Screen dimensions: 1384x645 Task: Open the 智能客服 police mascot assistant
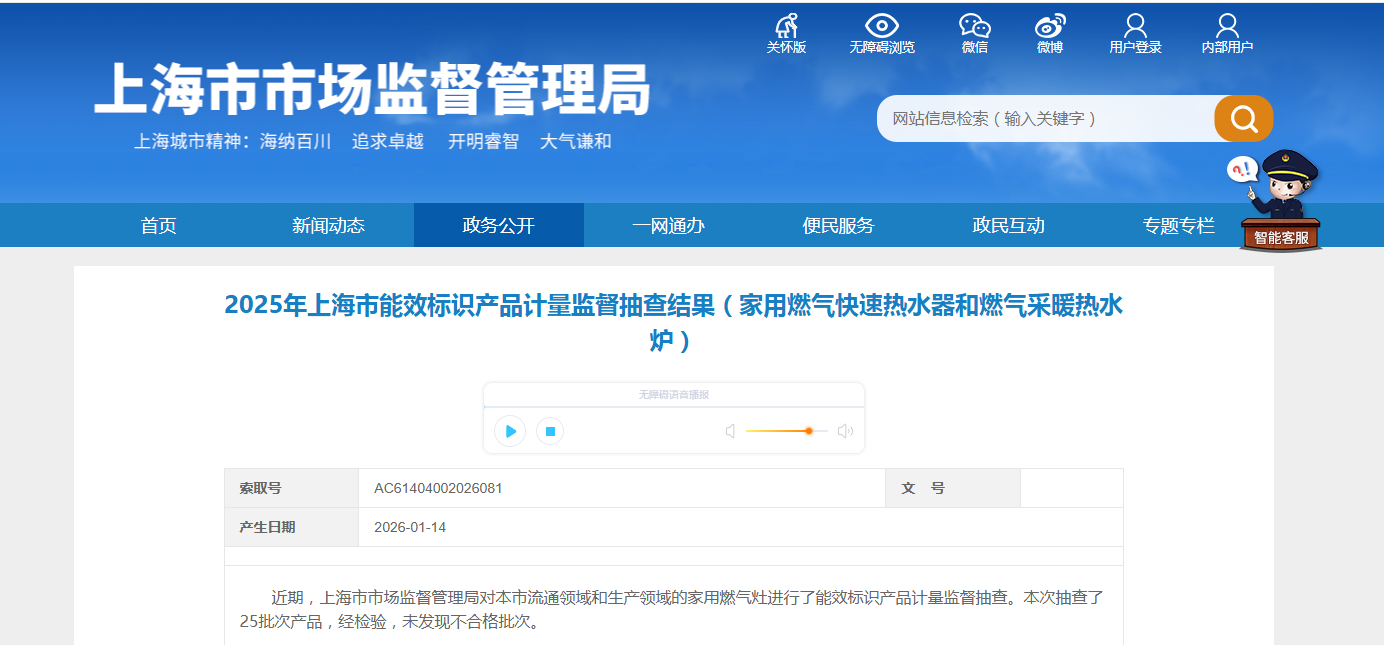(1281, 201)
